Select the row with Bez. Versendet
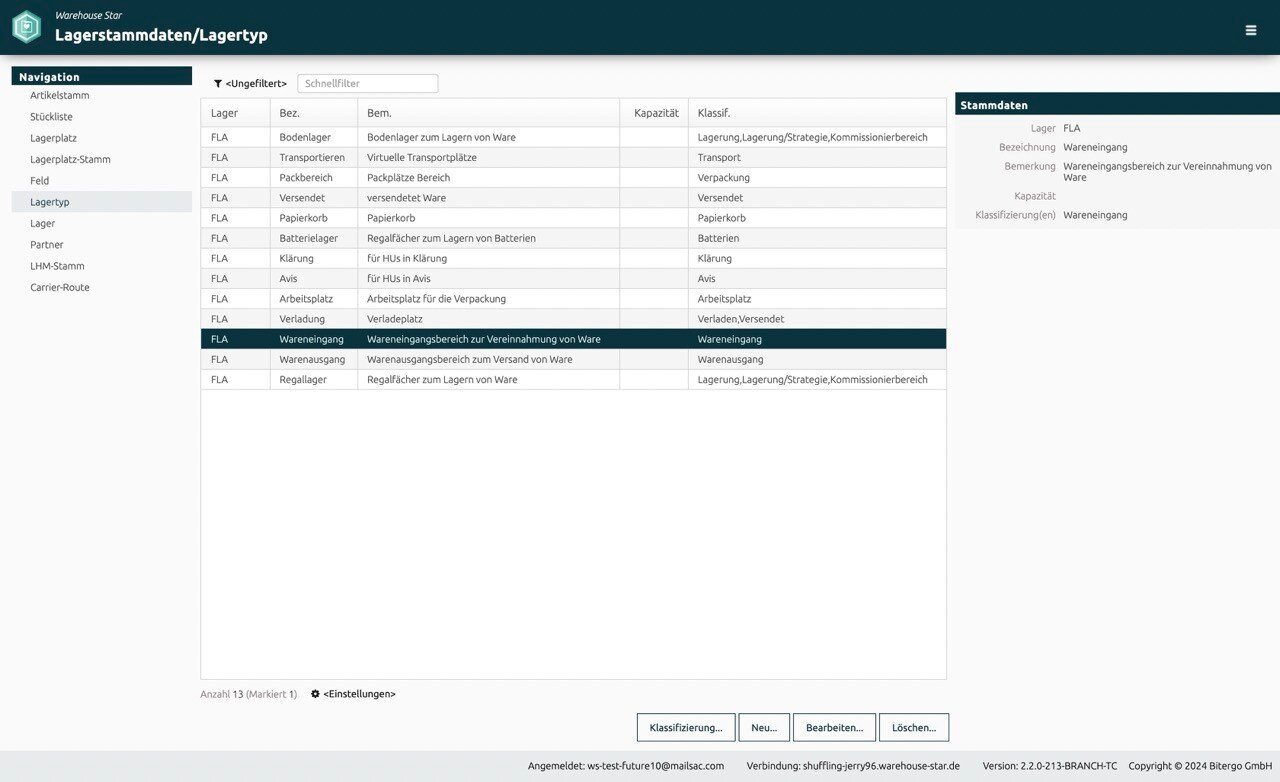Viewport: 1280px width, 782px height. click(x=573, y=198)
